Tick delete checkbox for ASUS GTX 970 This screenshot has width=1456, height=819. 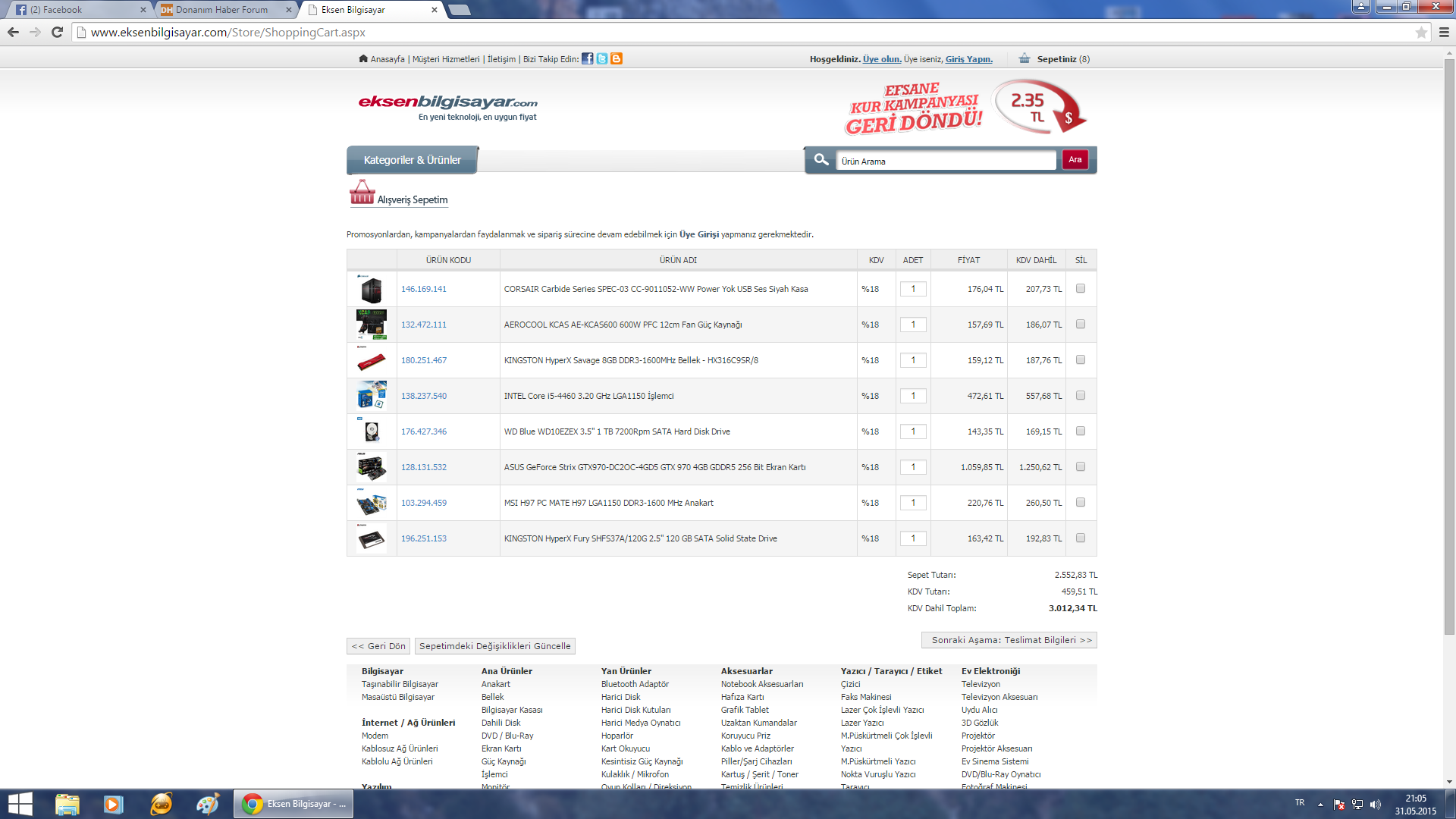pyautogui.click(x=1081, y=466)
